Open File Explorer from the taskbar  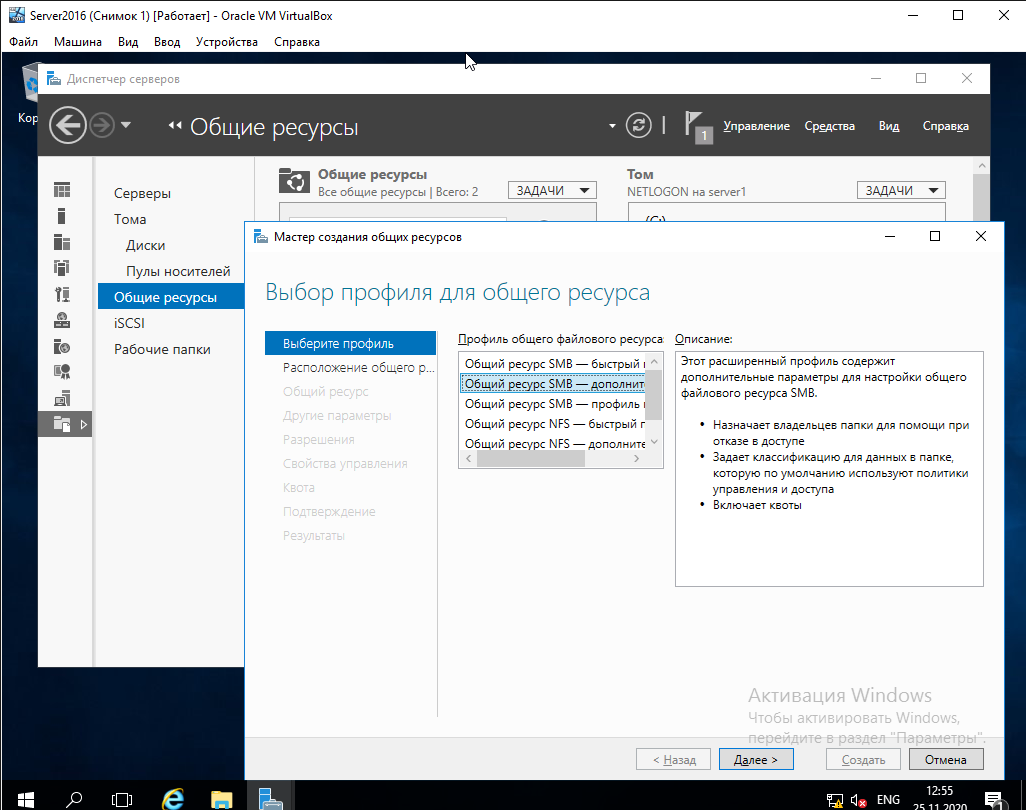[222, 799]
